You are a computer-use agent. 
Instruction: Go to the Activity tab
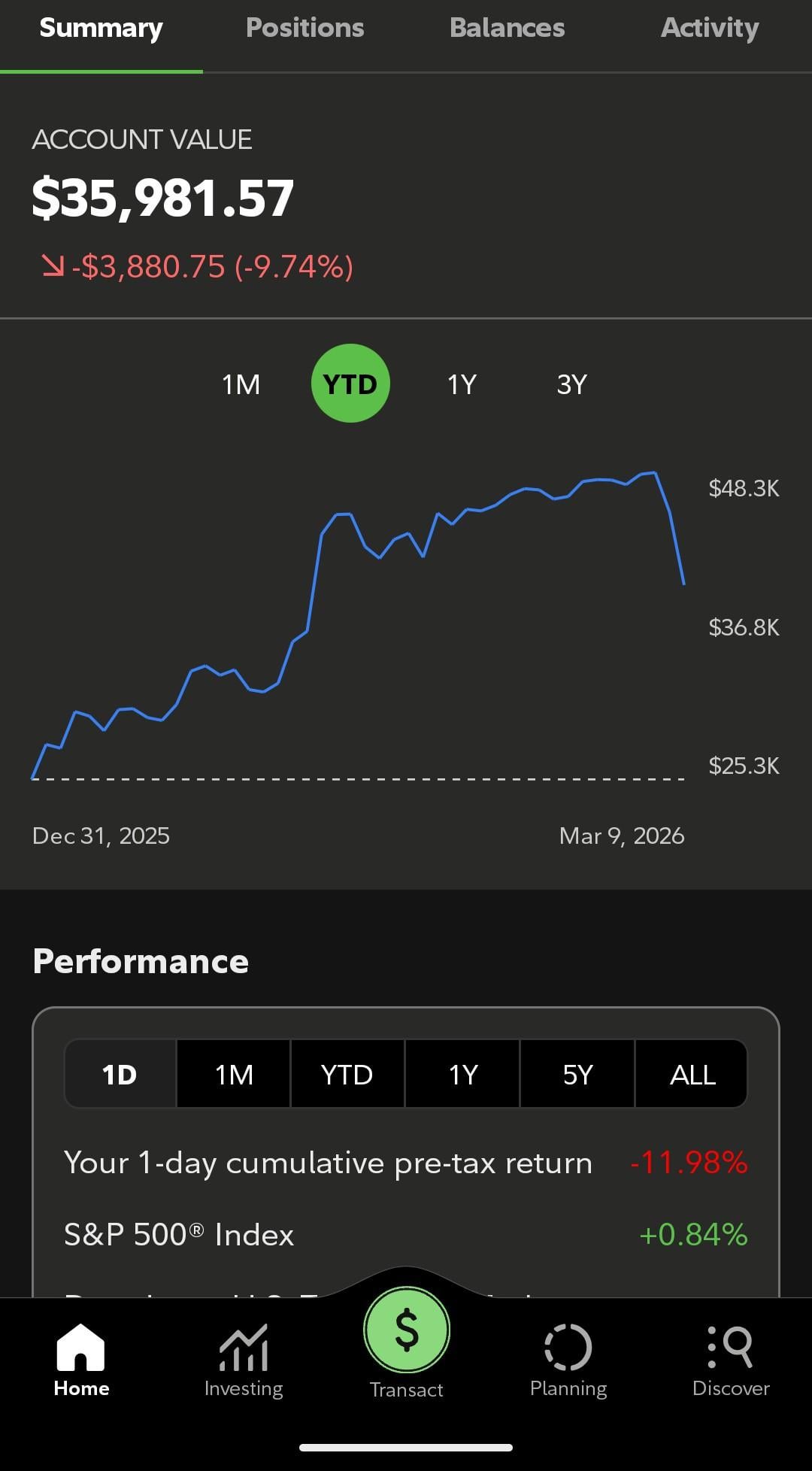(x=709, y=29)
